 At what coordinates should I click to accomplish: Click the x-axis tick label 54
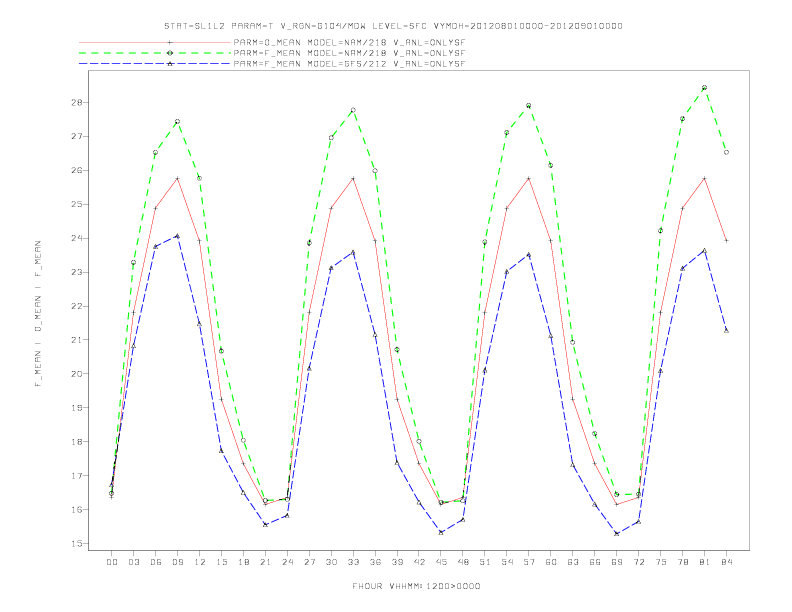507,562
